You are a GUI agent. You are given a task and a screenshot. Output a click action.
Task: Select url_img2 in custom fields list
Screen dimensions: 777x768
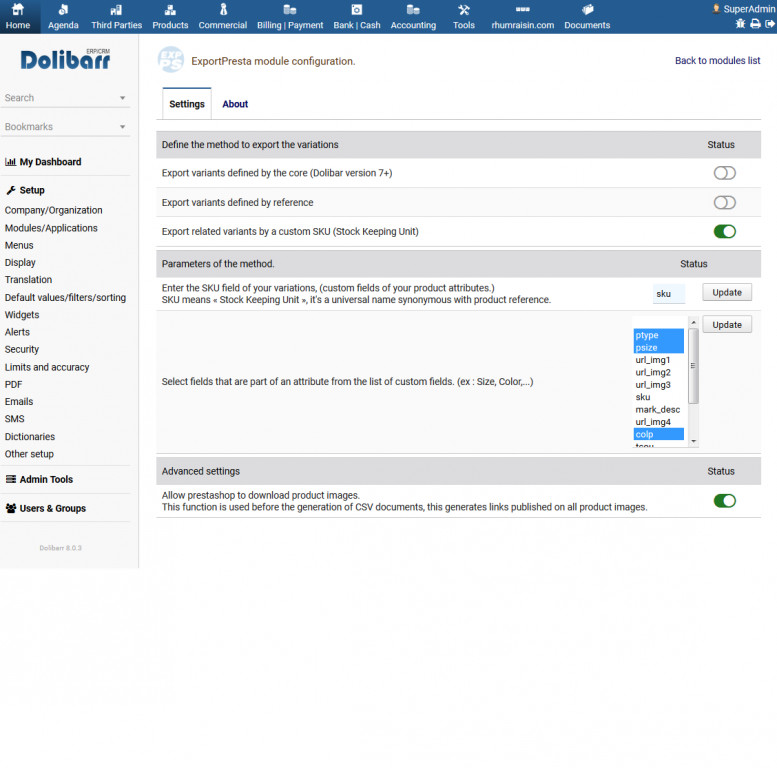(659, 372)
